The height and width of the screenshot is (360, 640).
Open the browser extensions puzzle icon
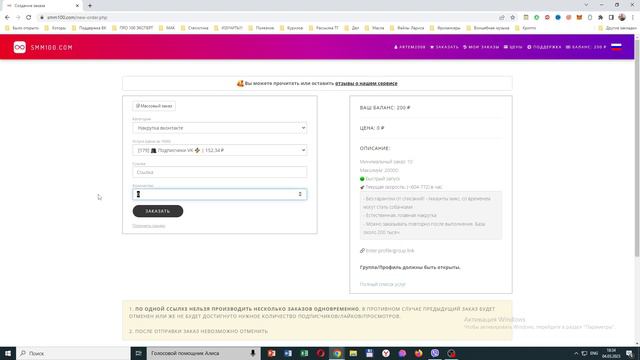point(600,18)
